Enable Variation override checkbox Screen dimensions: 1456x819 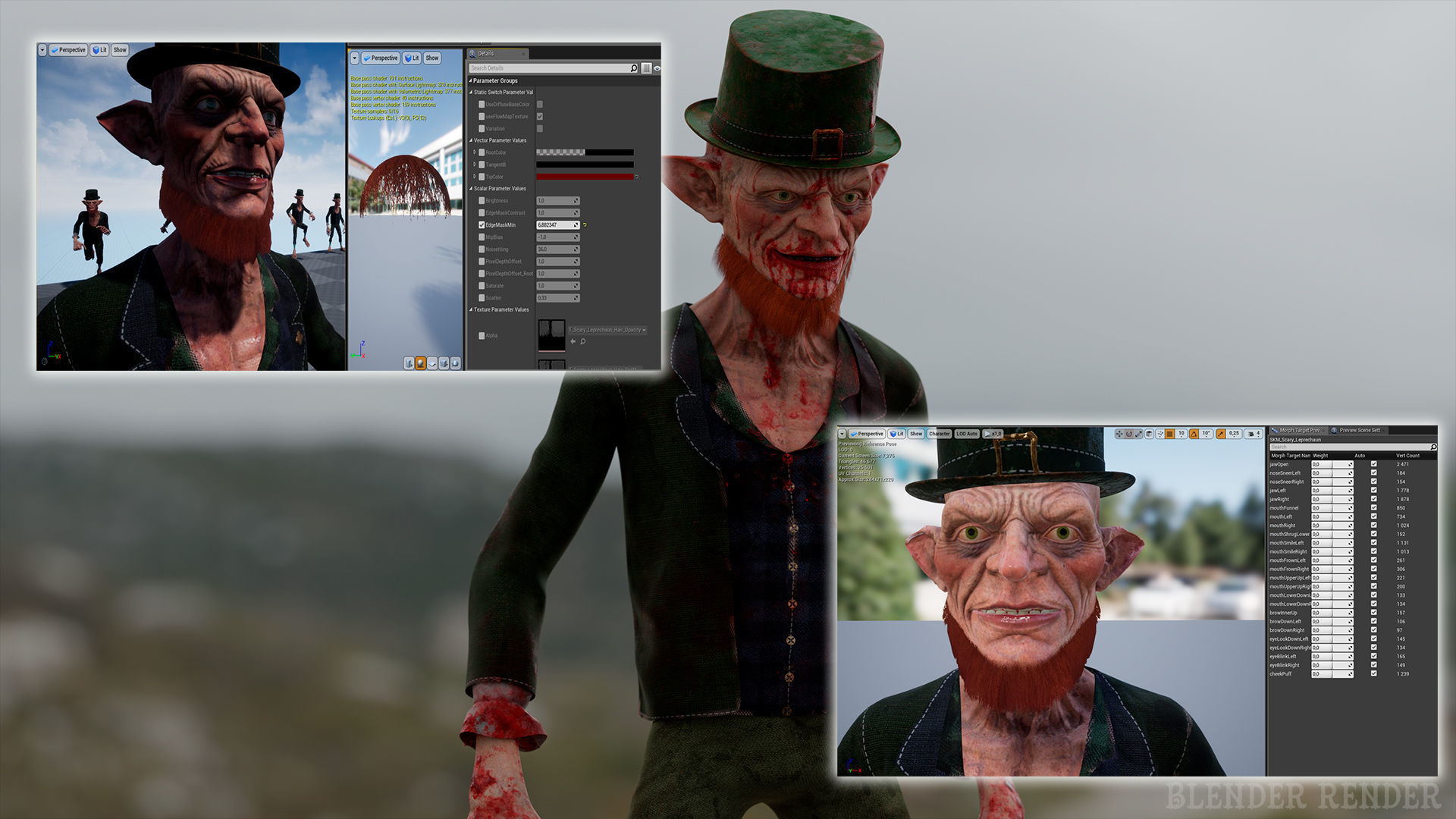tap(482, 129)
